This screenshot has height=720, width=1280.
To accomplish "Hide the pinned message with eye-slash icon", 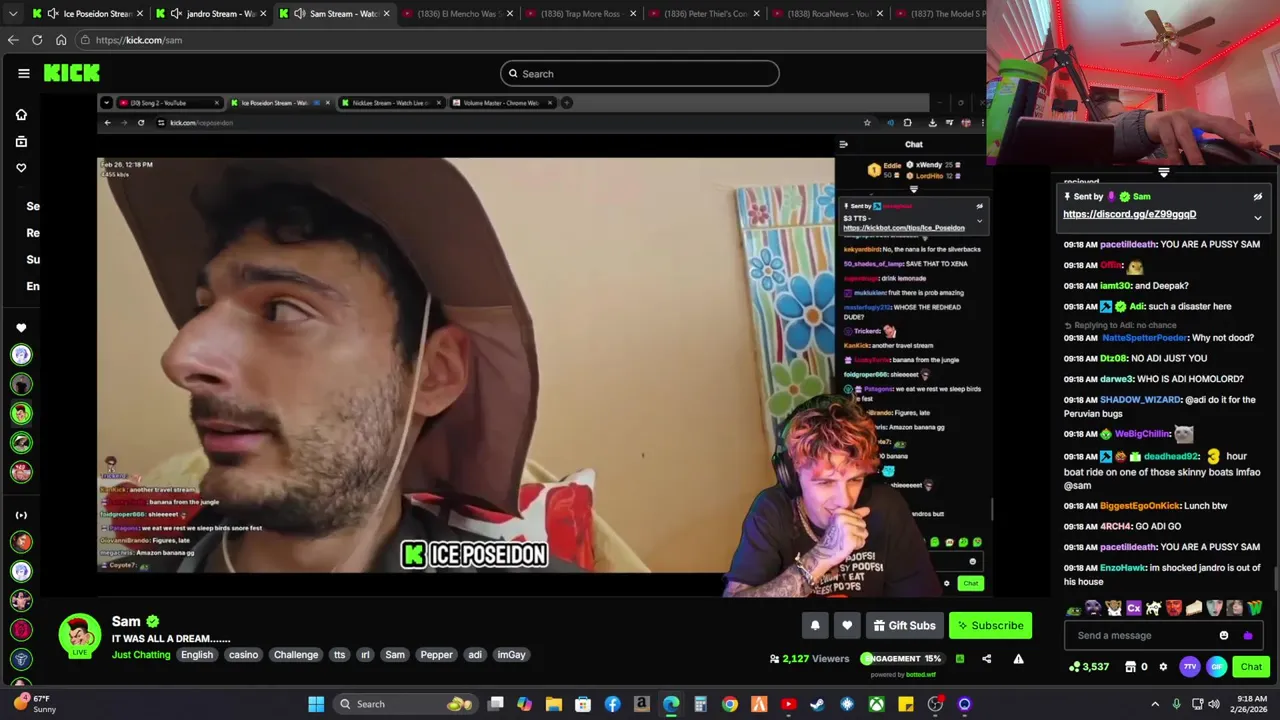I will click(1258, 197).
